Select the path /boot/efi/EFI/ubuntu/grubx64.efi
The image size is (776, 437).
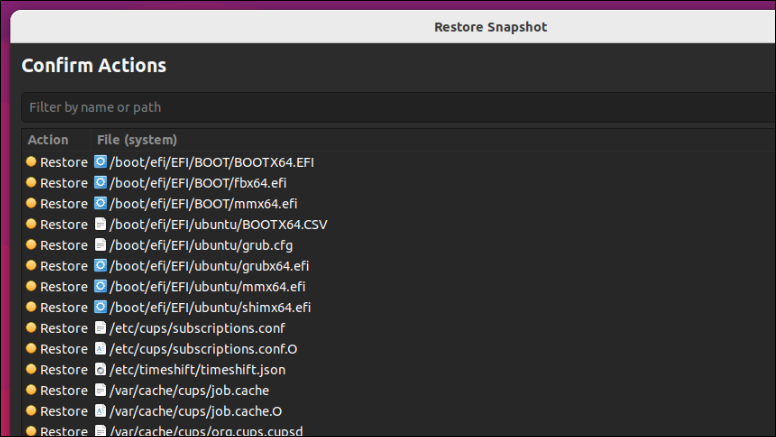209,266
